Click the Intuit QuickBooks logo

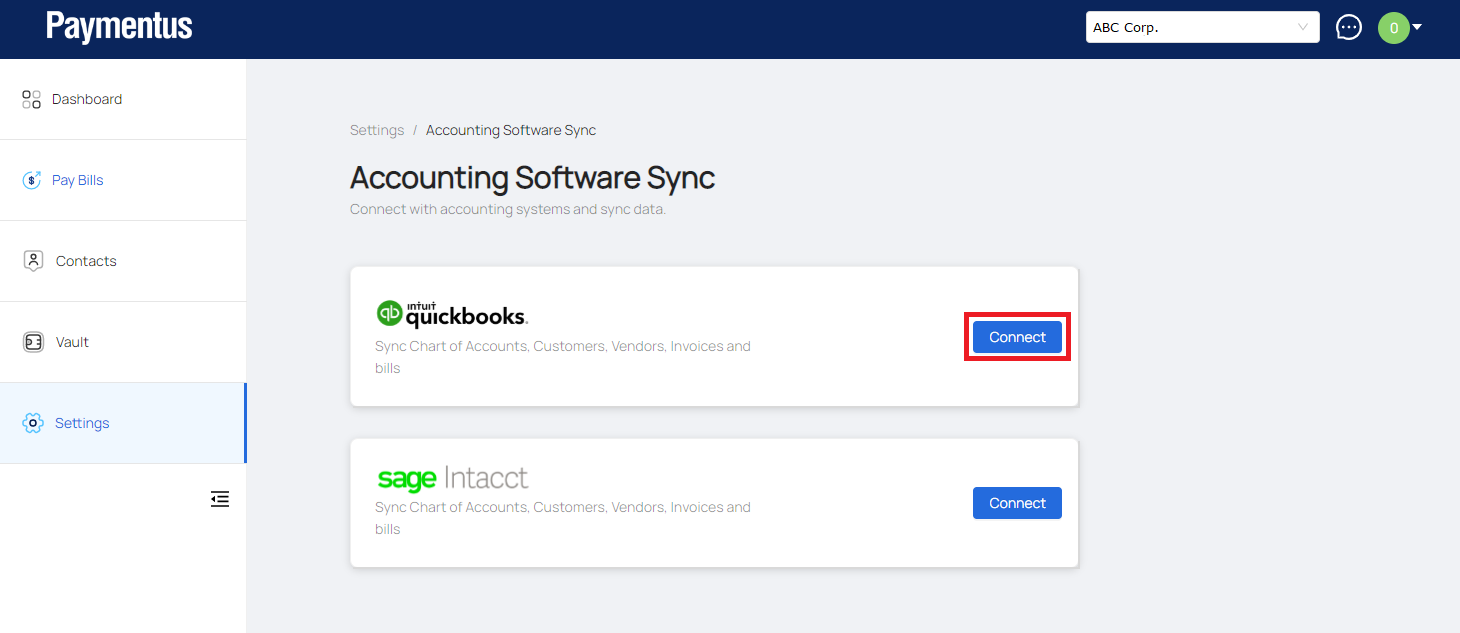(x=451, y=314)
